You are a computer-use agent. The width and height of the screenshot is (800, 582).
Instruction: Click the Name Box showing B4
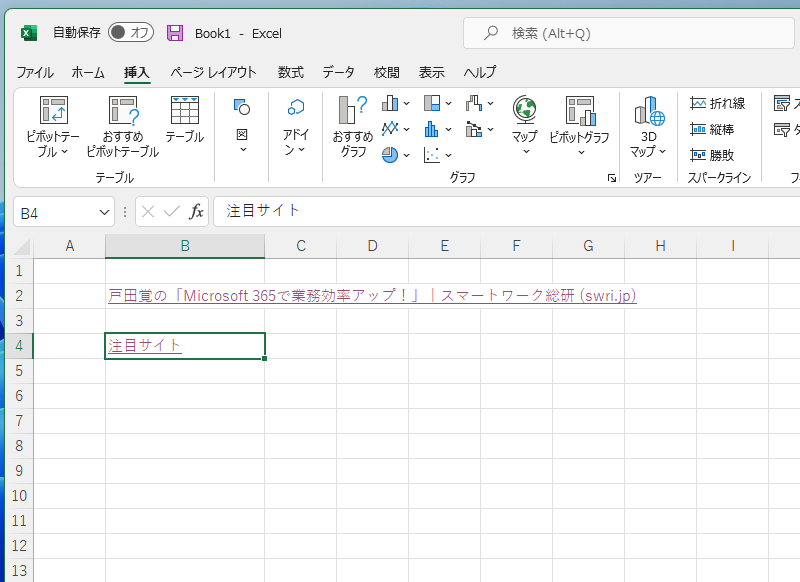pyautogui.click(x=56, y=213)
